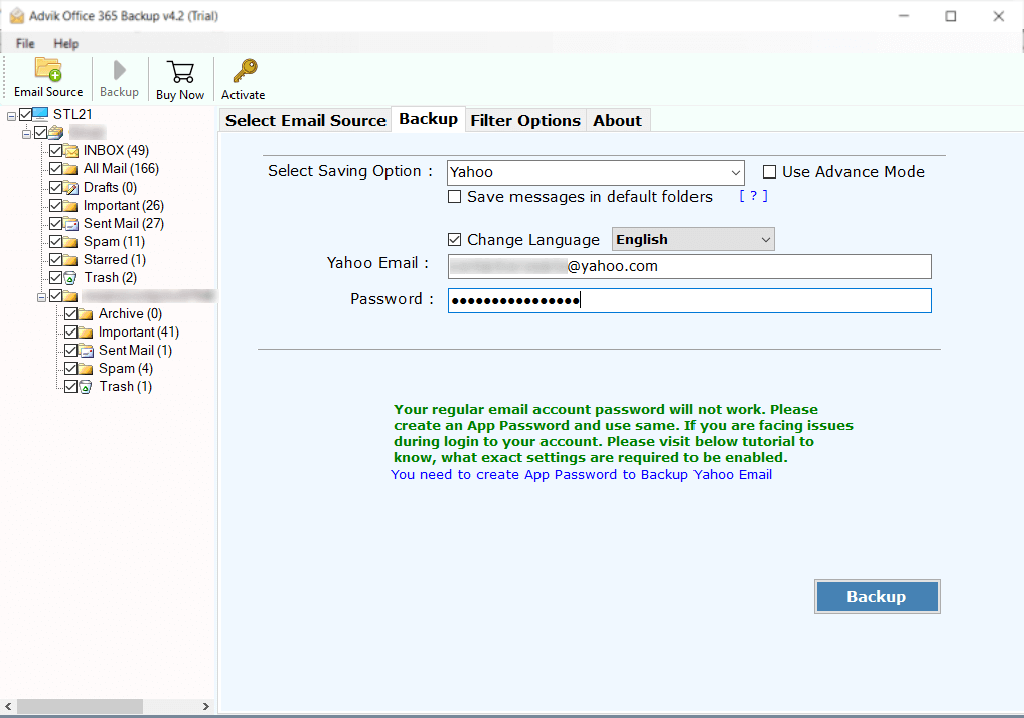Image resolution: width=1024 pixels, height=718 pixels.
Task: Switch to Filter Options tab
Action: [526, 121]
